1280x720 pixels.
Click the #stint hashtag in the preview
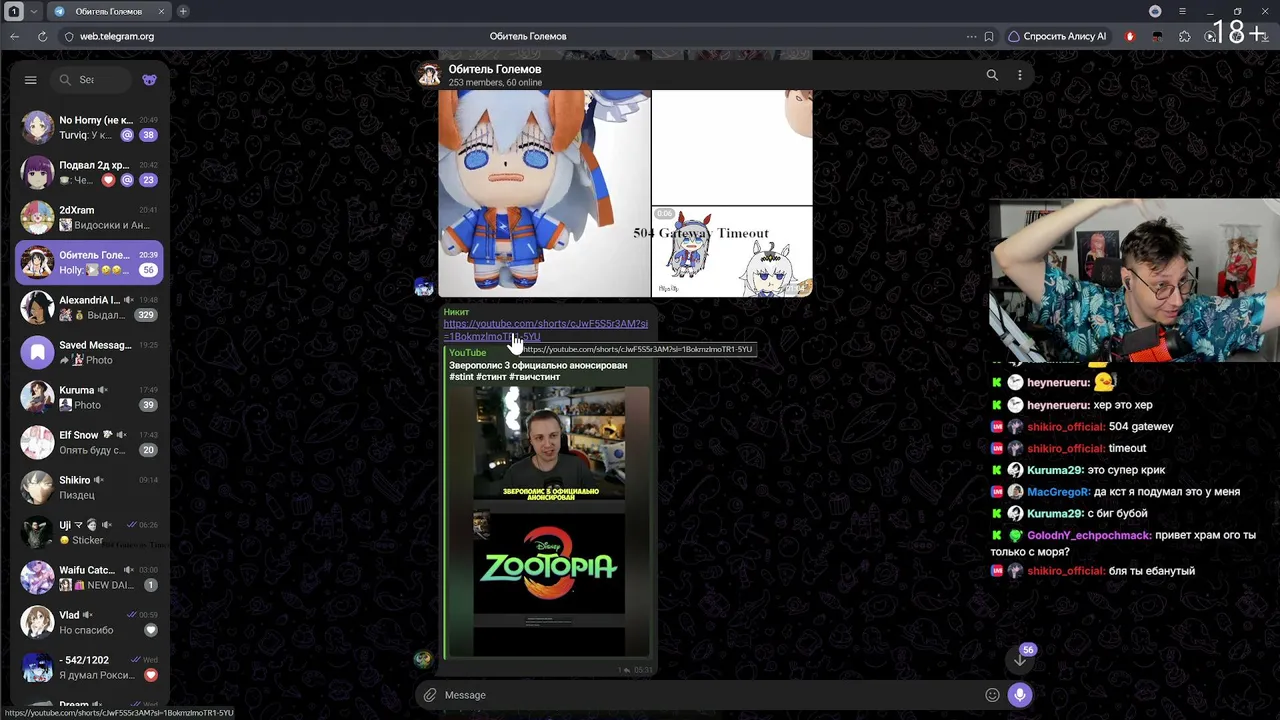(460, 377)
